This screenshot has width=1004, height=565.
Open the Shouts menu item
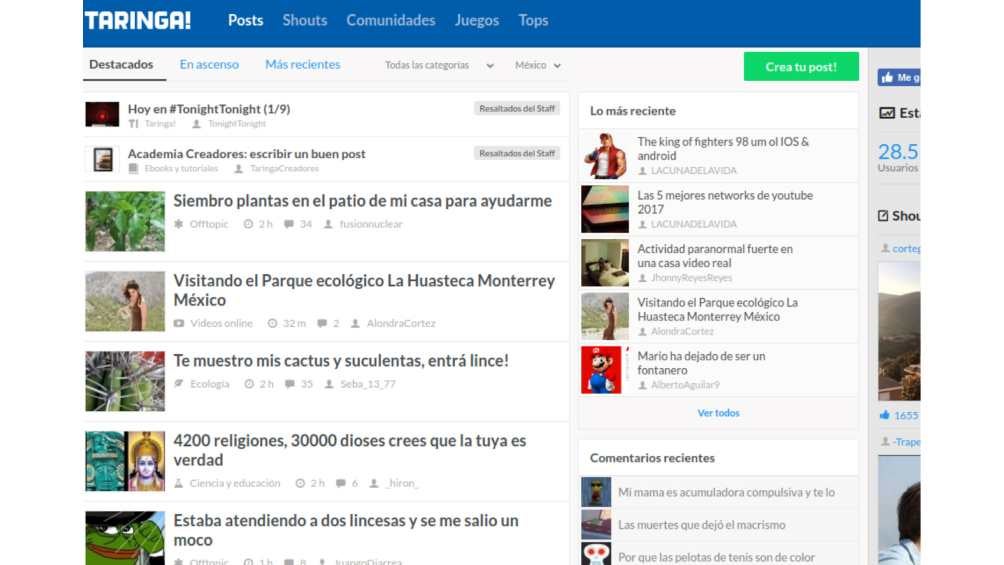tap(304, 20)
